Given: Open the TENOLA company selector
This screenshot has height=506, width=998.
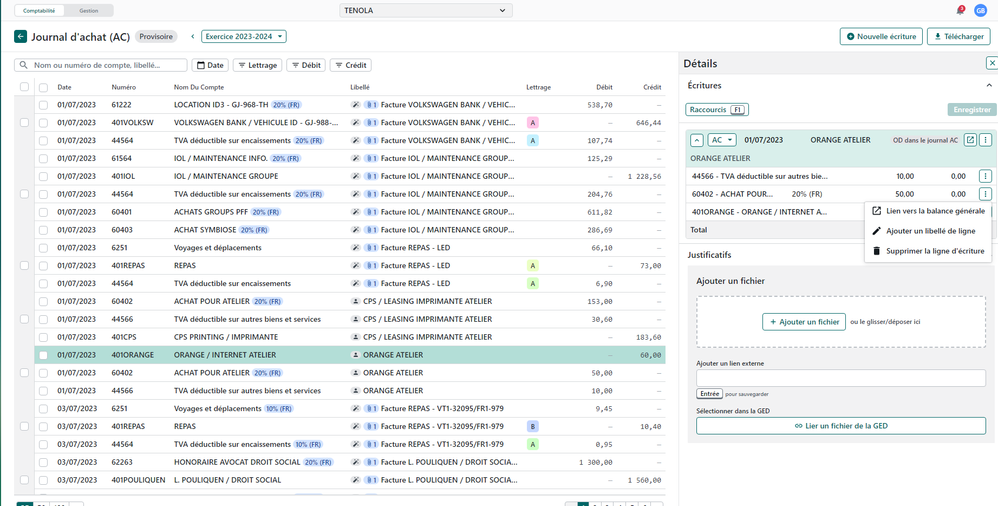Looking at the screenshot, I should [426, 11].
